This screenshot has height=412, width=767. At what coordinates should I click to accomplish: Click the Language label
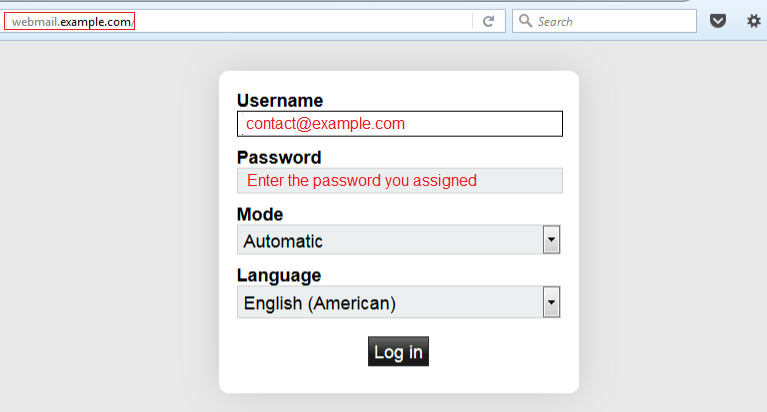(x=279, y=275)
